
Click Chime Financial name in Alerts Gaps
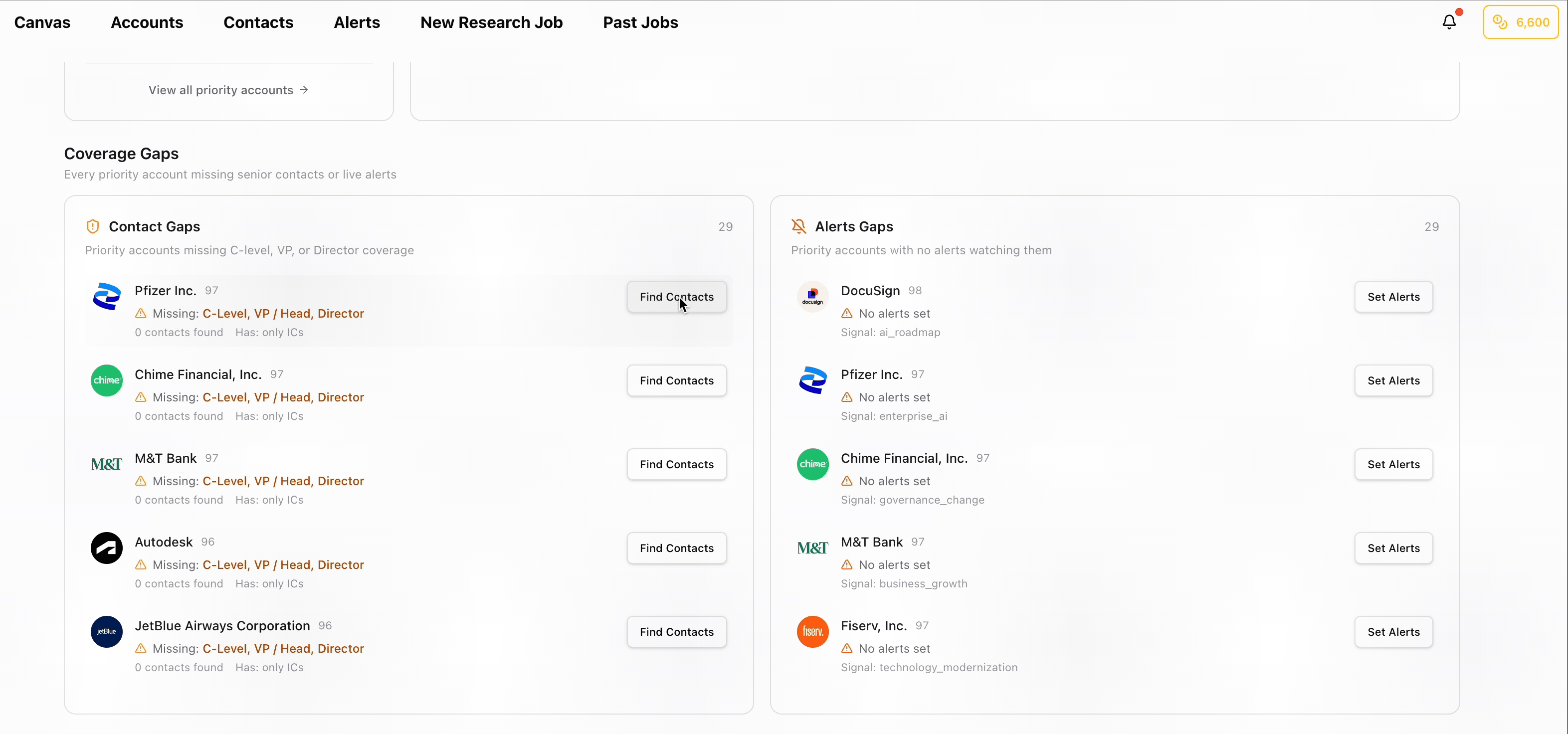click(x=904, y=458)
